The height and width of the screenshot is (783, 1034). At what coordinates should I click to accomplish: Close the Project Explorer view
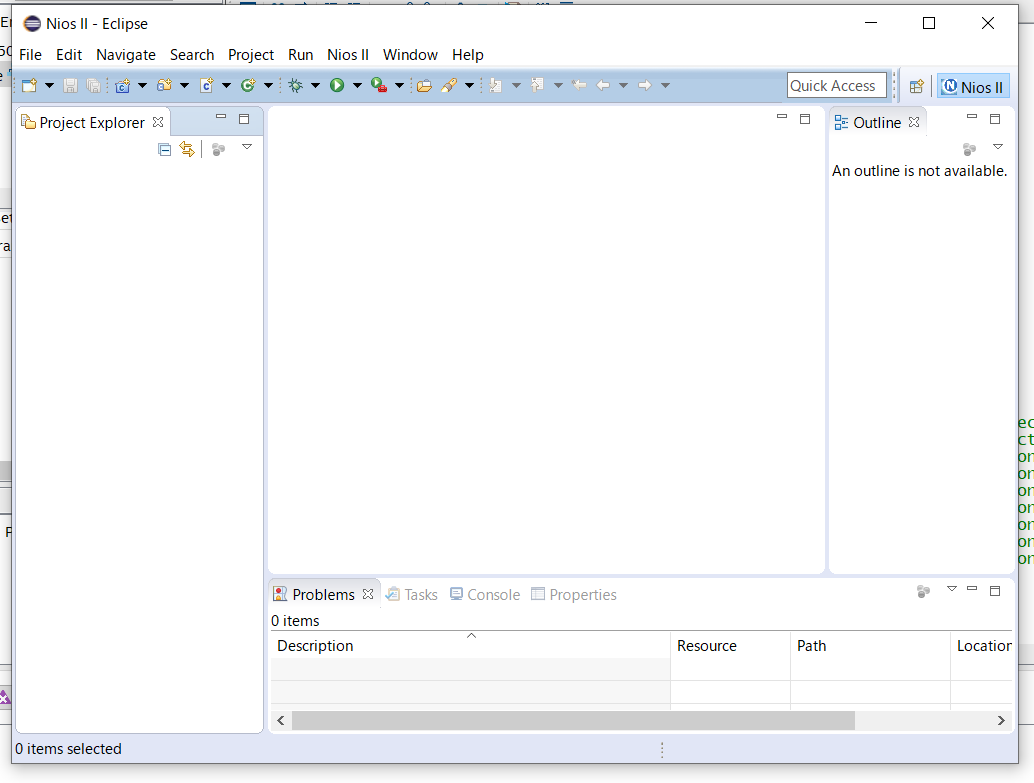click(158, 122)
